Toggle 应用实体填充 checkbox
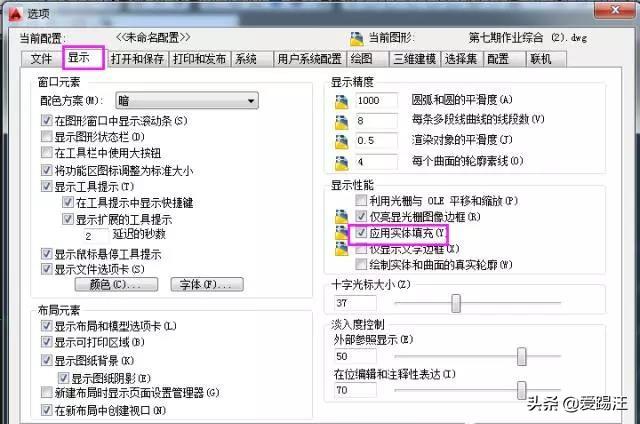 [x=361, y=233]
